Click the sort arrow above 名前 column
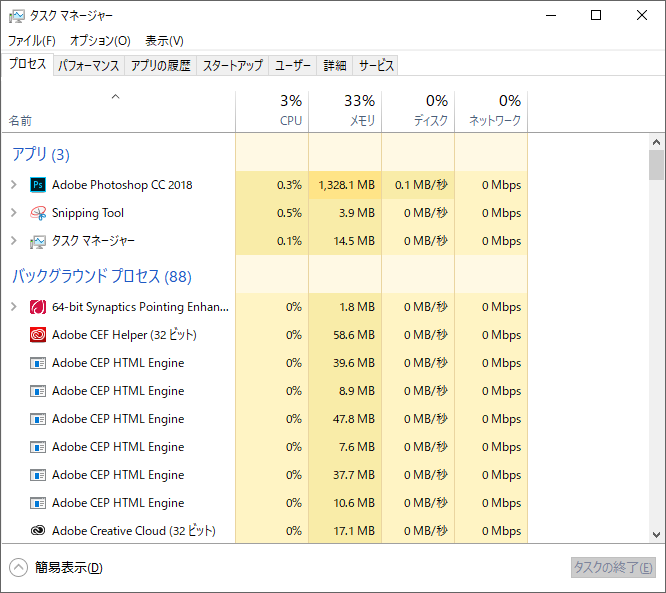This screenshot has width=666, height=593. coord(115,97)
